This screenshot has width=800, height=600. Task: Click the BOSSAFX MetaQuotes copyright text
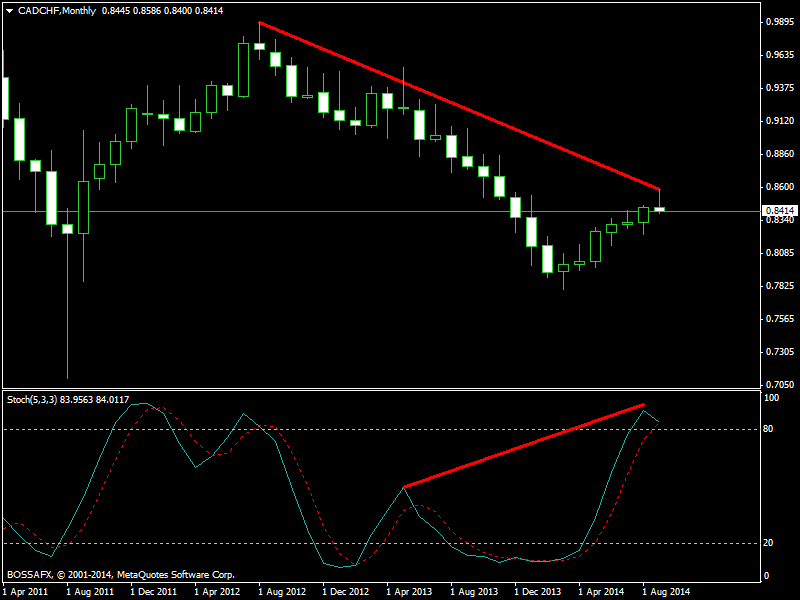point(120,575)
